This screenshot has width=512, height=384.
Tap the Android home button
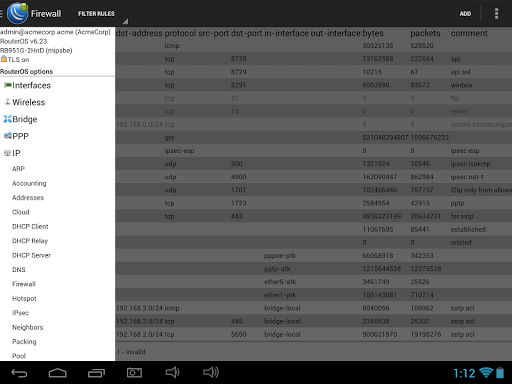[58, 373]
